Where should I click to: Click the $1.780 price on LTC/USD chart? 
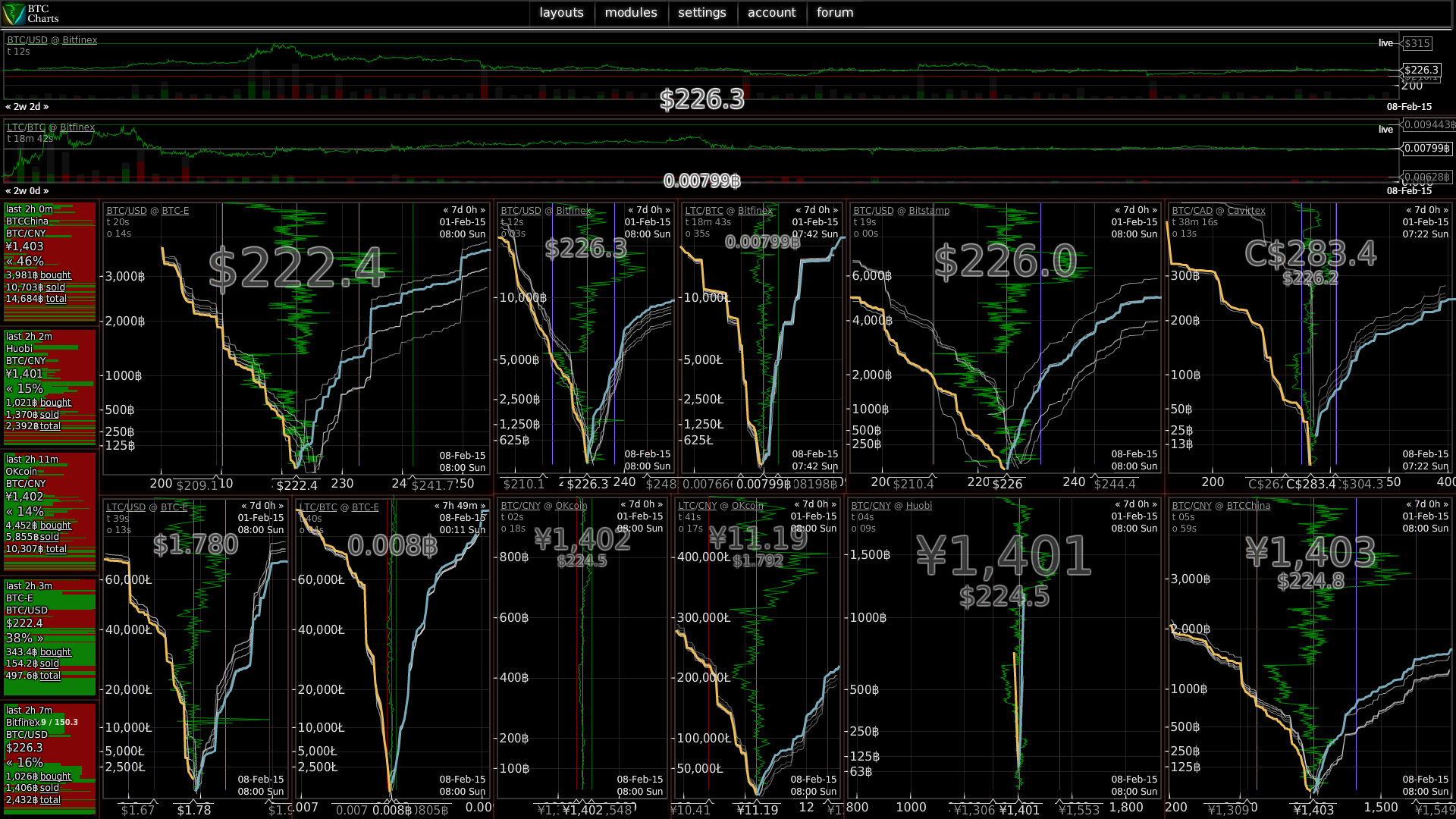196,544
